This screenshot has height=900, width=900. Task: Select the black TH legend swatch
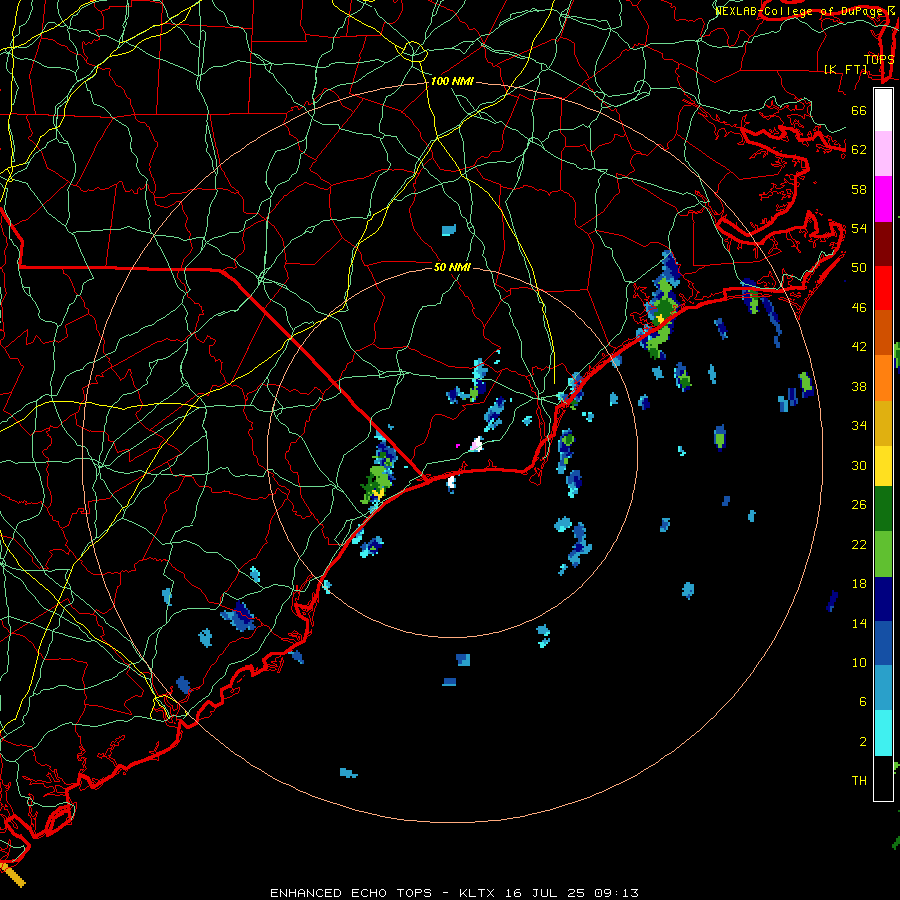[x=883, y=778]
